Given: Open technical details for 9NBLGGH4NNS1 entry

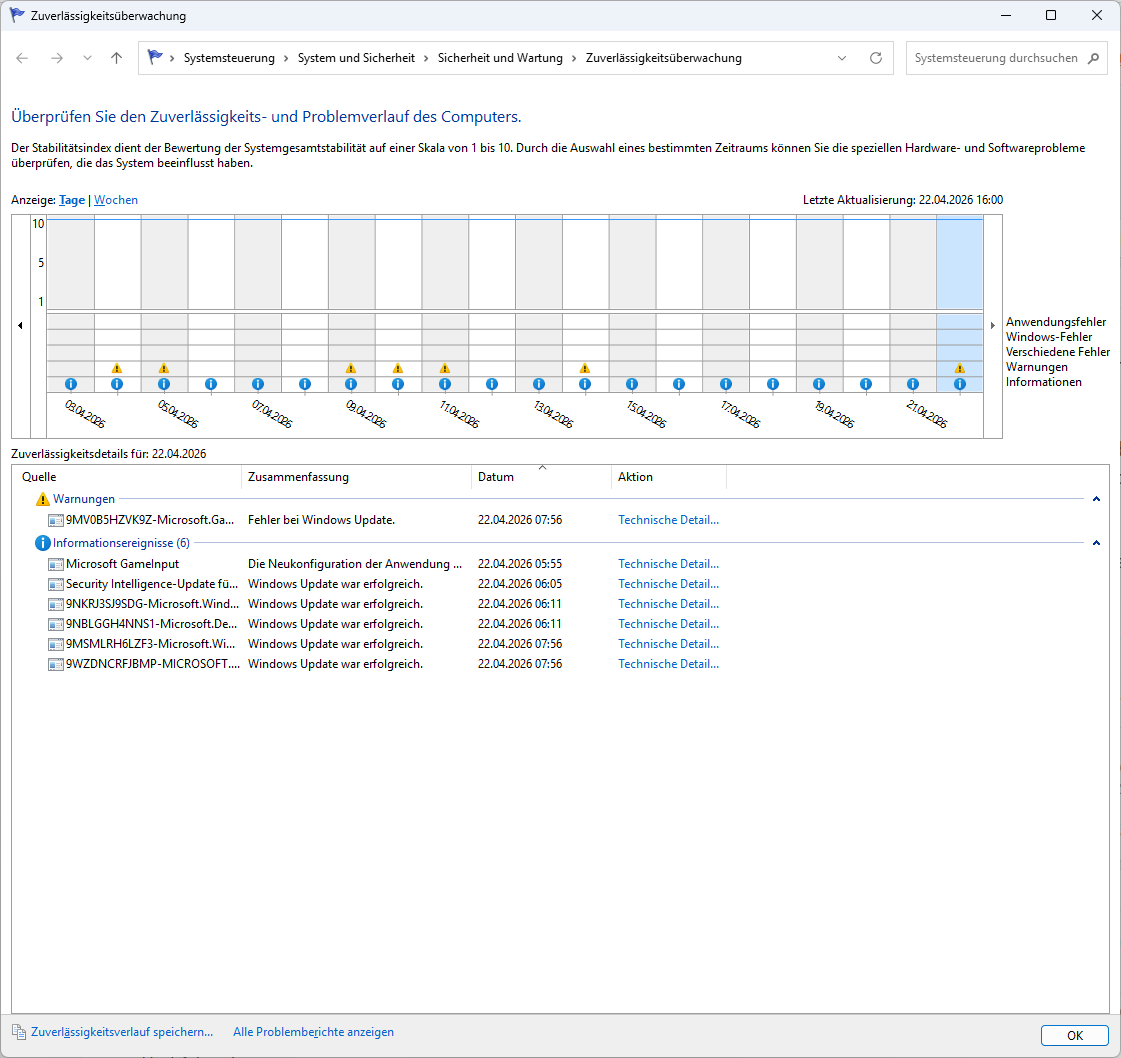Looking at the screenshot, I should coord(668,624).
